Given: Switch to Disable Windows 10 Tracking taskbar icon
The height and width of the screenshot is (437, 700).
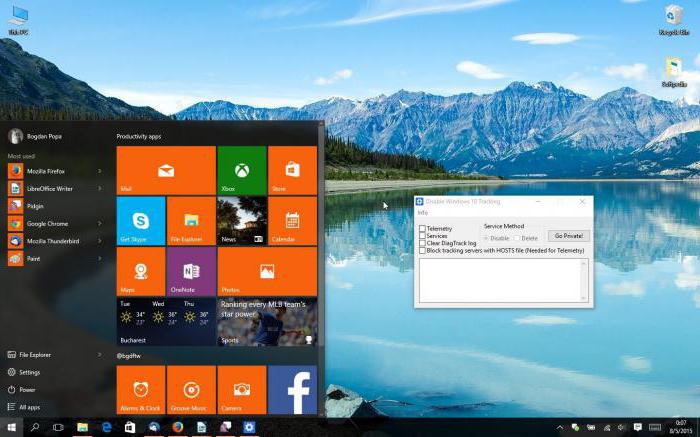Looking at the screenshot, I should tap(249, 427).
